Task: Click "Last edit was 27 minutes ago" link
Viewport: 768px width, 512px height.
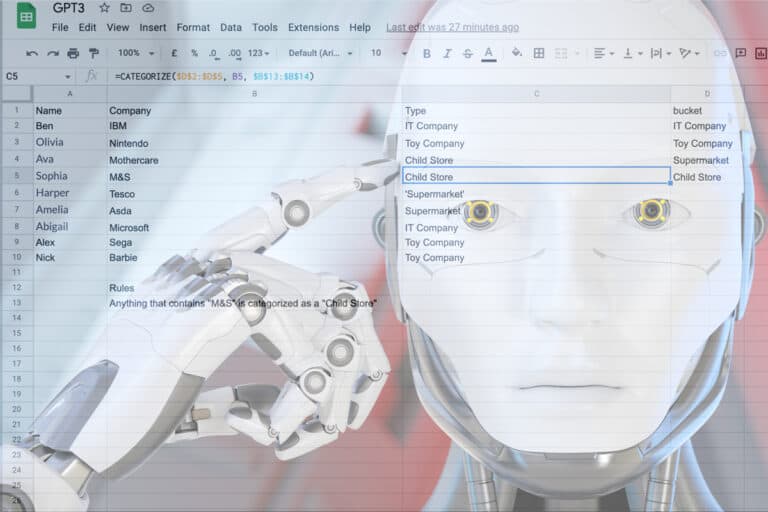Action: tap(452, 28)
